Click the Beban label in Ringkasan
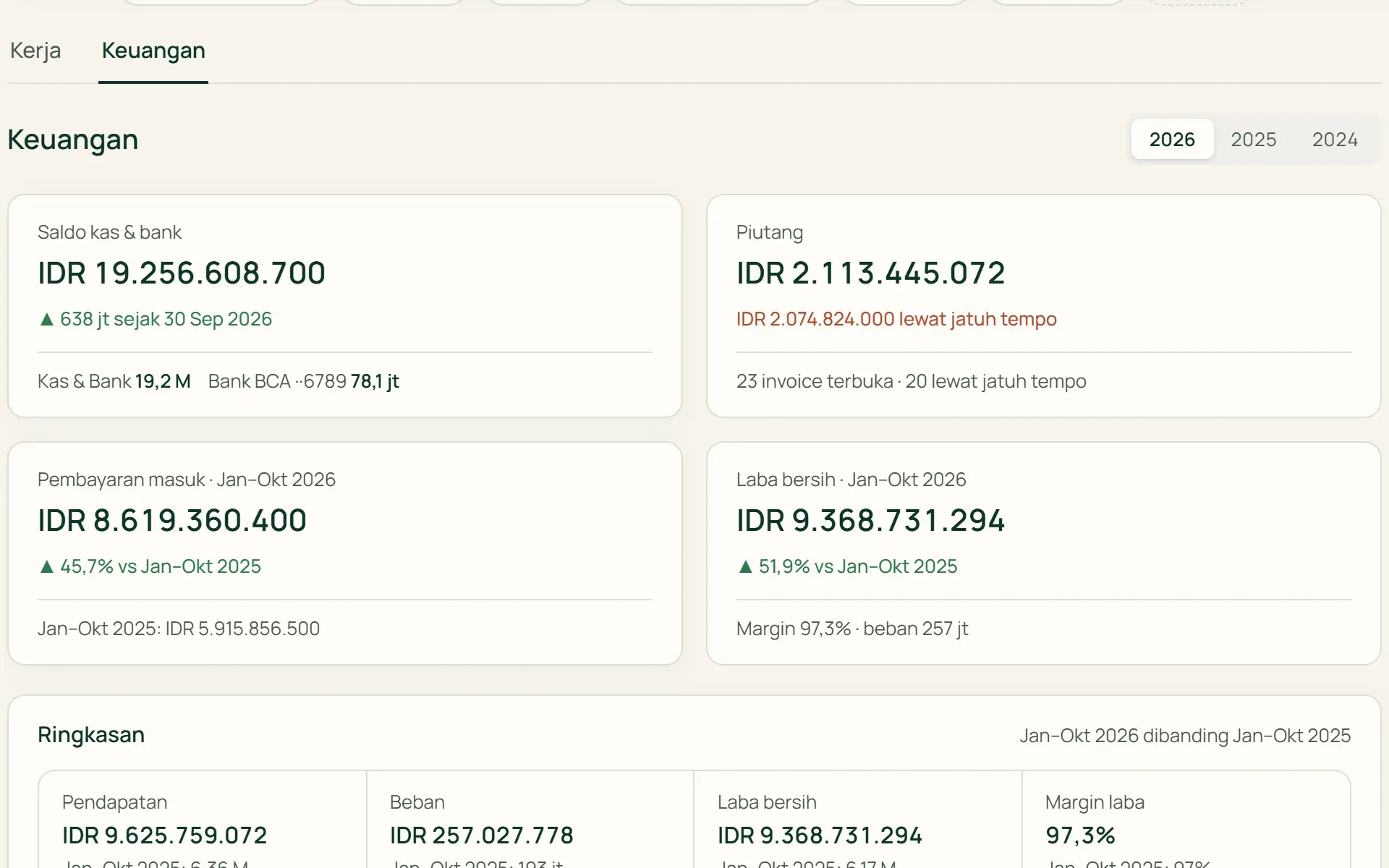 pos(417,802)
